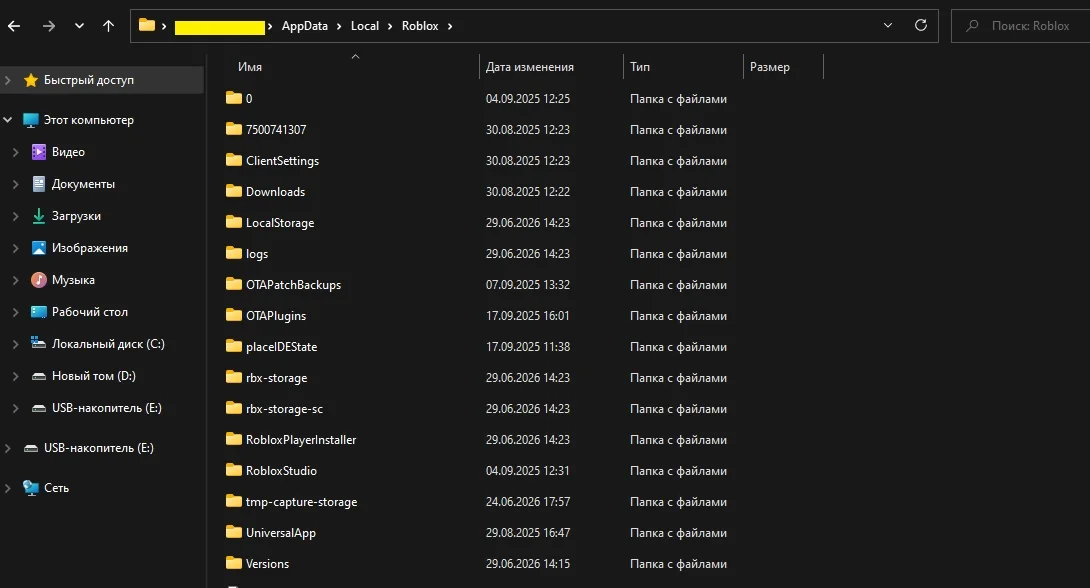Open address bar history dropdown
Screen dimensions: 1090x588
click(x=888, y=26)
